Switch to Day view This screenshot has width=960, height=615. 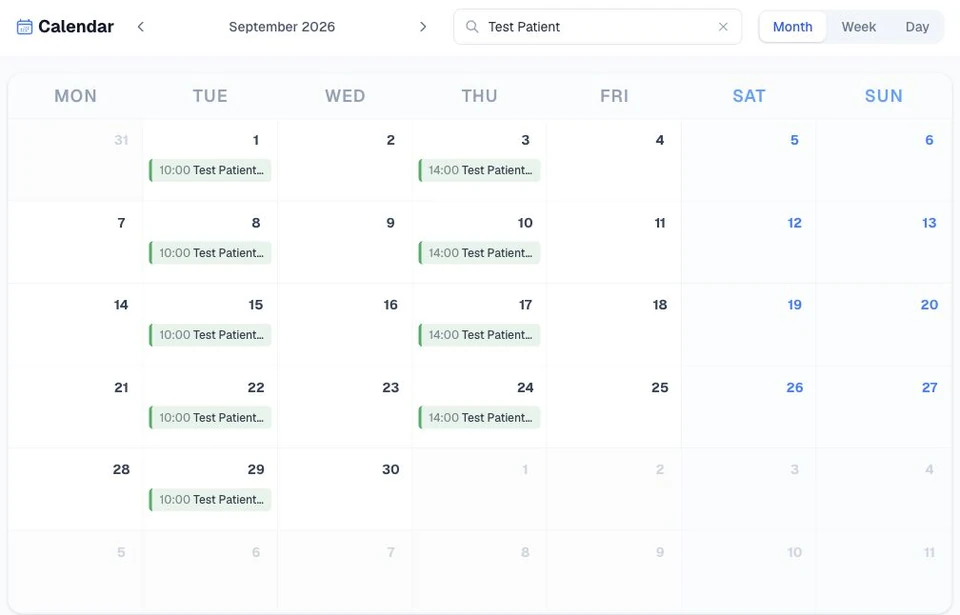coord(917,27)
